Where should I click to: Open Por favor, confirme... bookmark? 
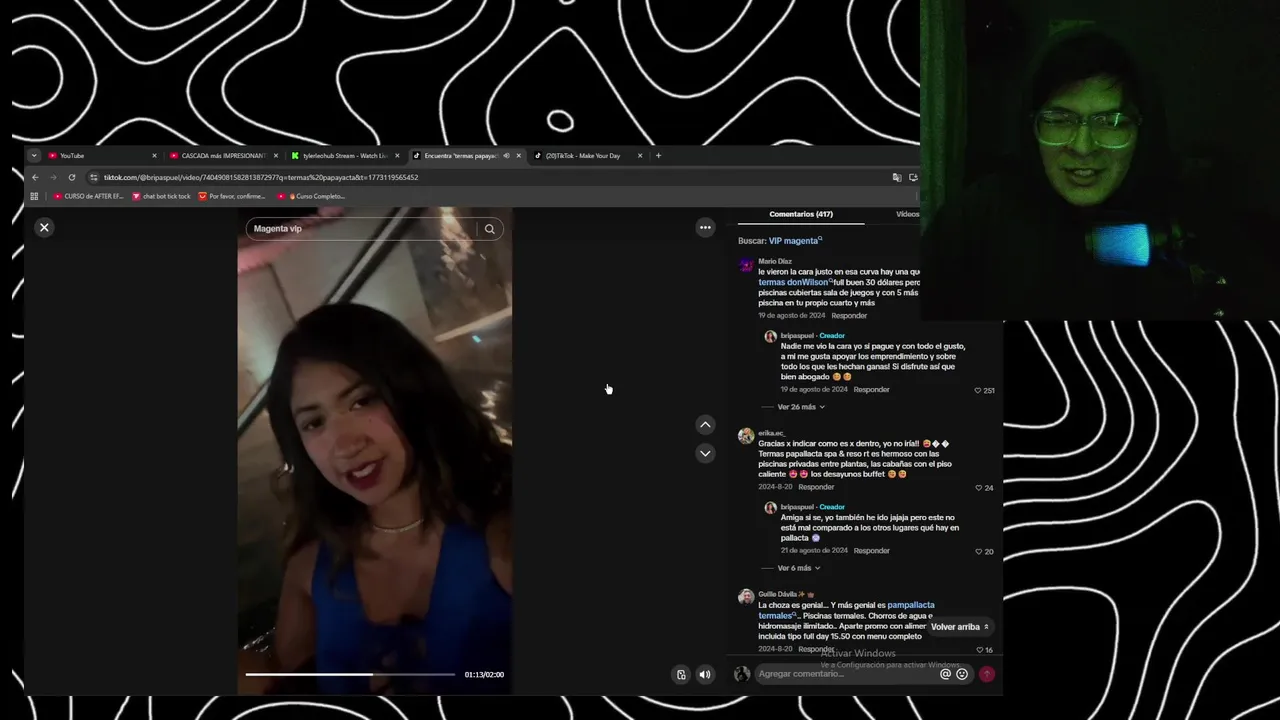232,196
